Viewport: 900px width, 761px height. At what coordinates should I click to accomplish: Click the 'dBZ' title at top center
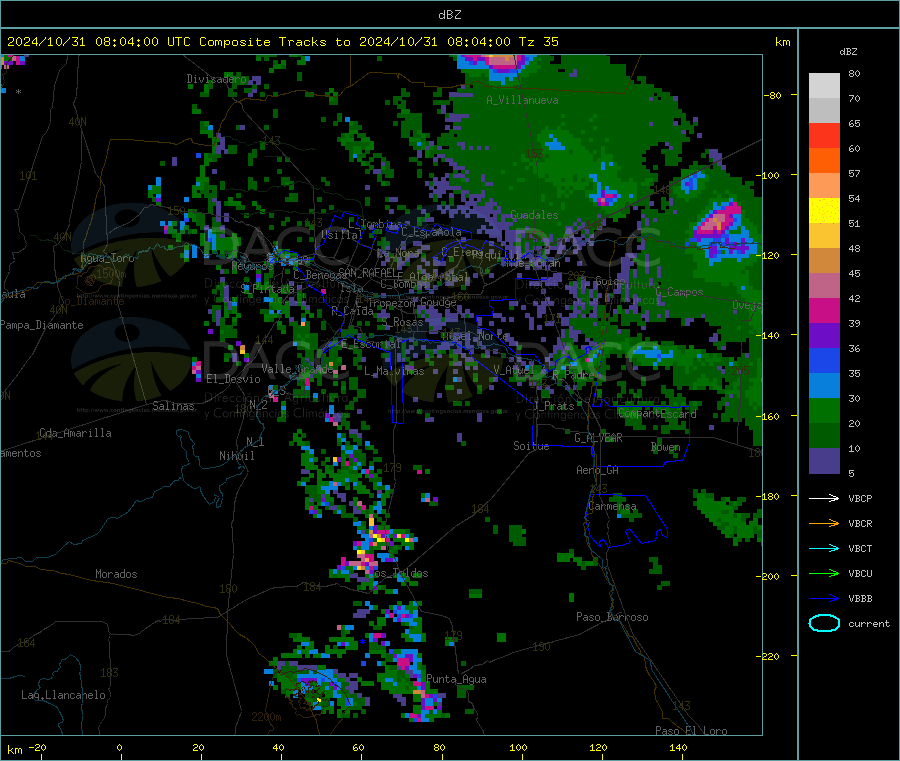pos(449,15)
